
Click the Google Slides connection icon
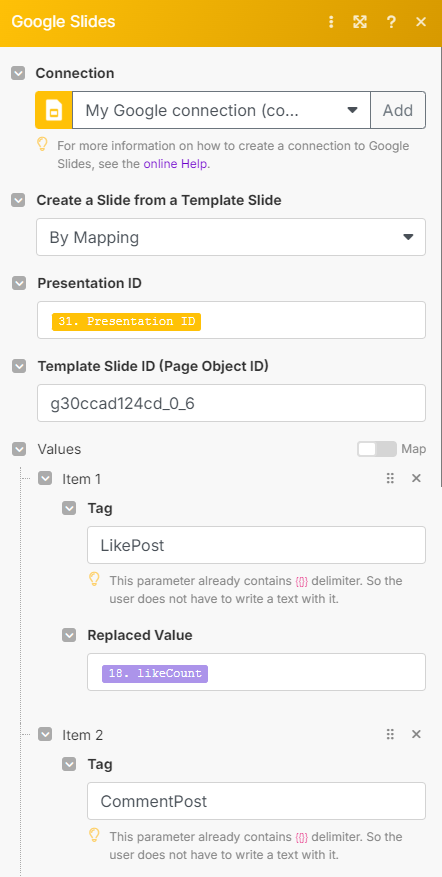click(x=54, y=110)
